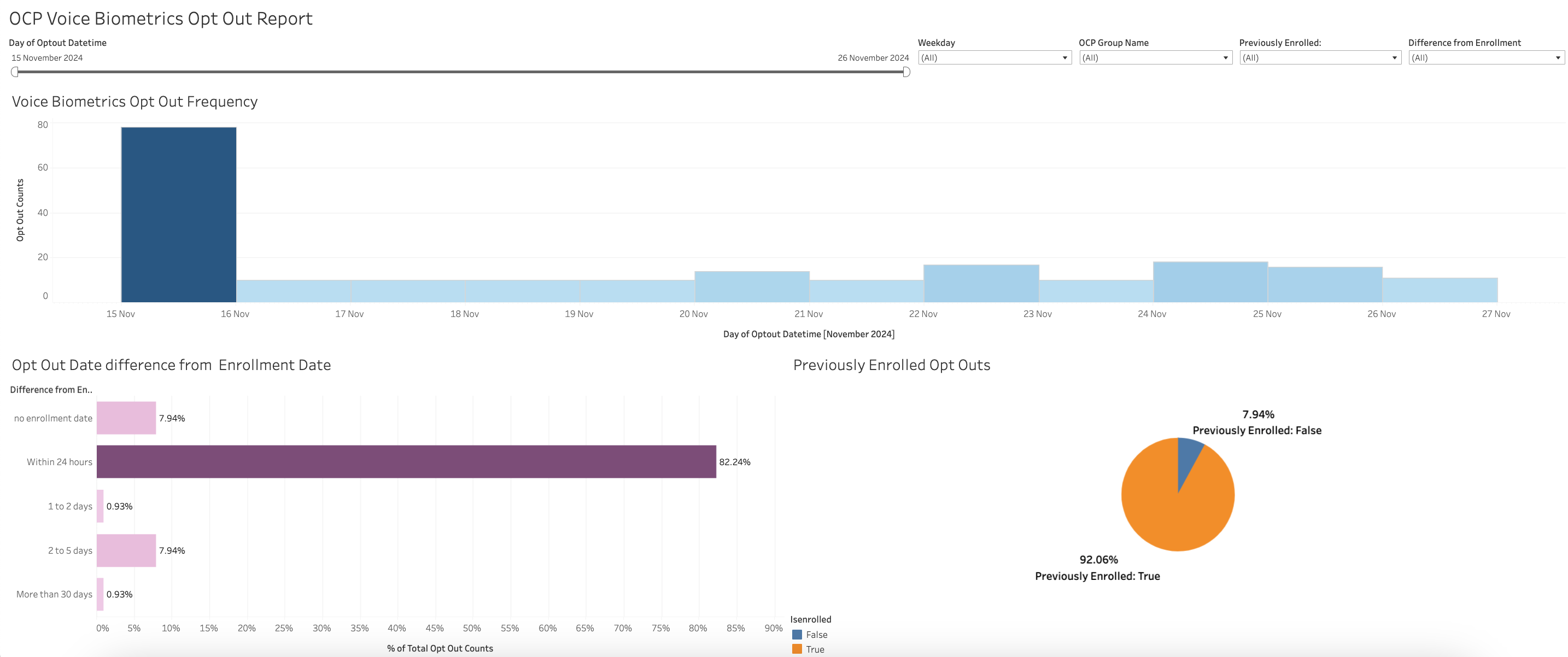Click the no enrollment date bar
Viewport: 1568px width, 657px height.
click(126, 418)
